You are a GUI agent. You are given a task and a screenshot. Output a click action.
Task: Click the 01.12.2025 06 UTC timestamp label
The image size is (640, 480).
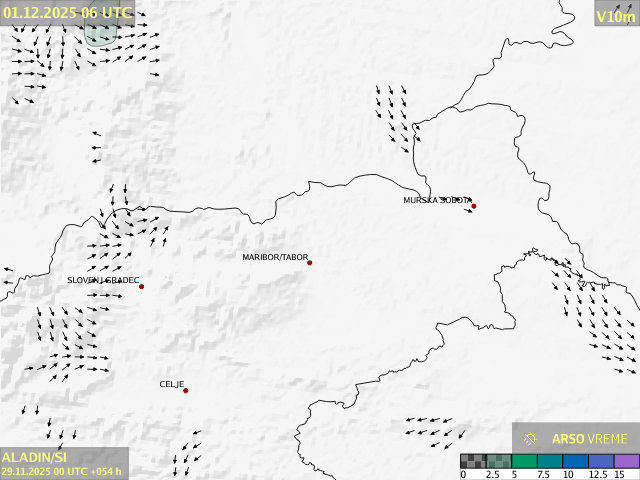pos(67,12)
